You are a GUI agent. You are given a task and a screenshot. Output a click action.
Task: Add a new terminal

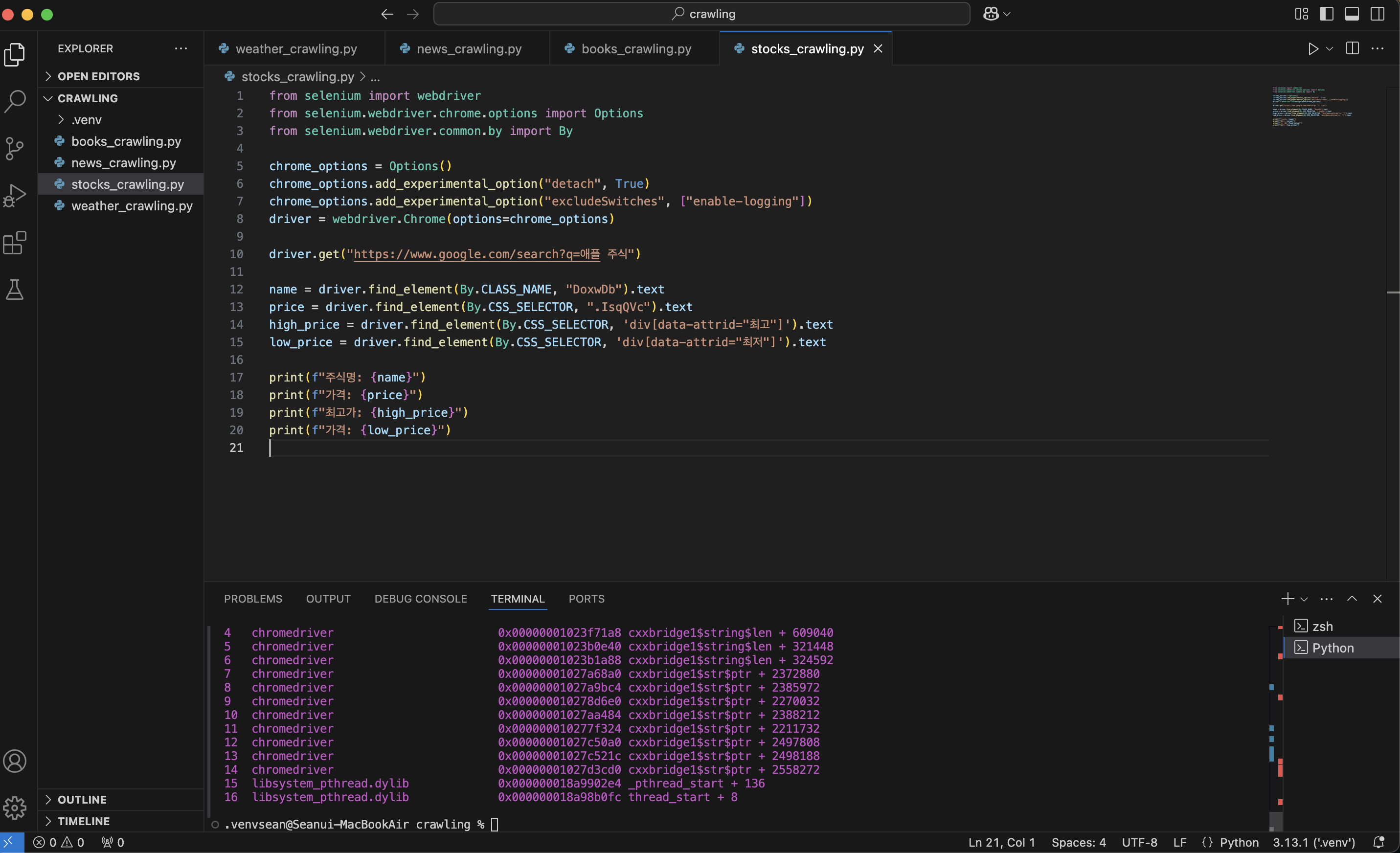click(x=1287, y=598)
